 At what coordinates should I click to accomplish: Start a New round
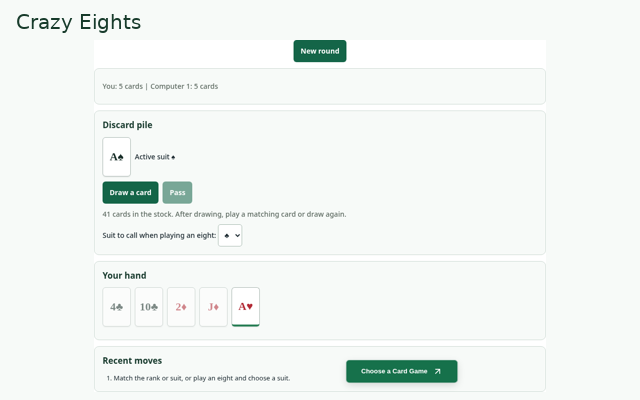[x=320, y=51]
